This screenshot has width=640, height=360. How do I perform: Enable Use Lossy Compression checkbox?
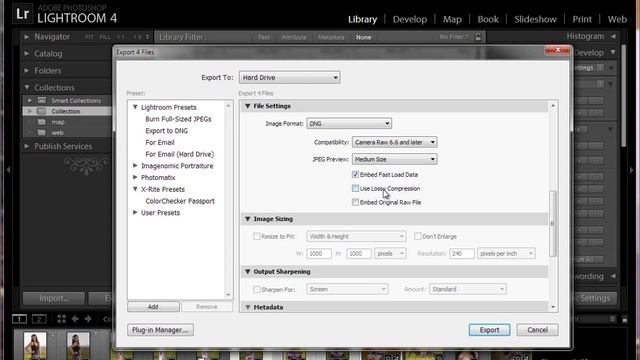coord(356,188)
